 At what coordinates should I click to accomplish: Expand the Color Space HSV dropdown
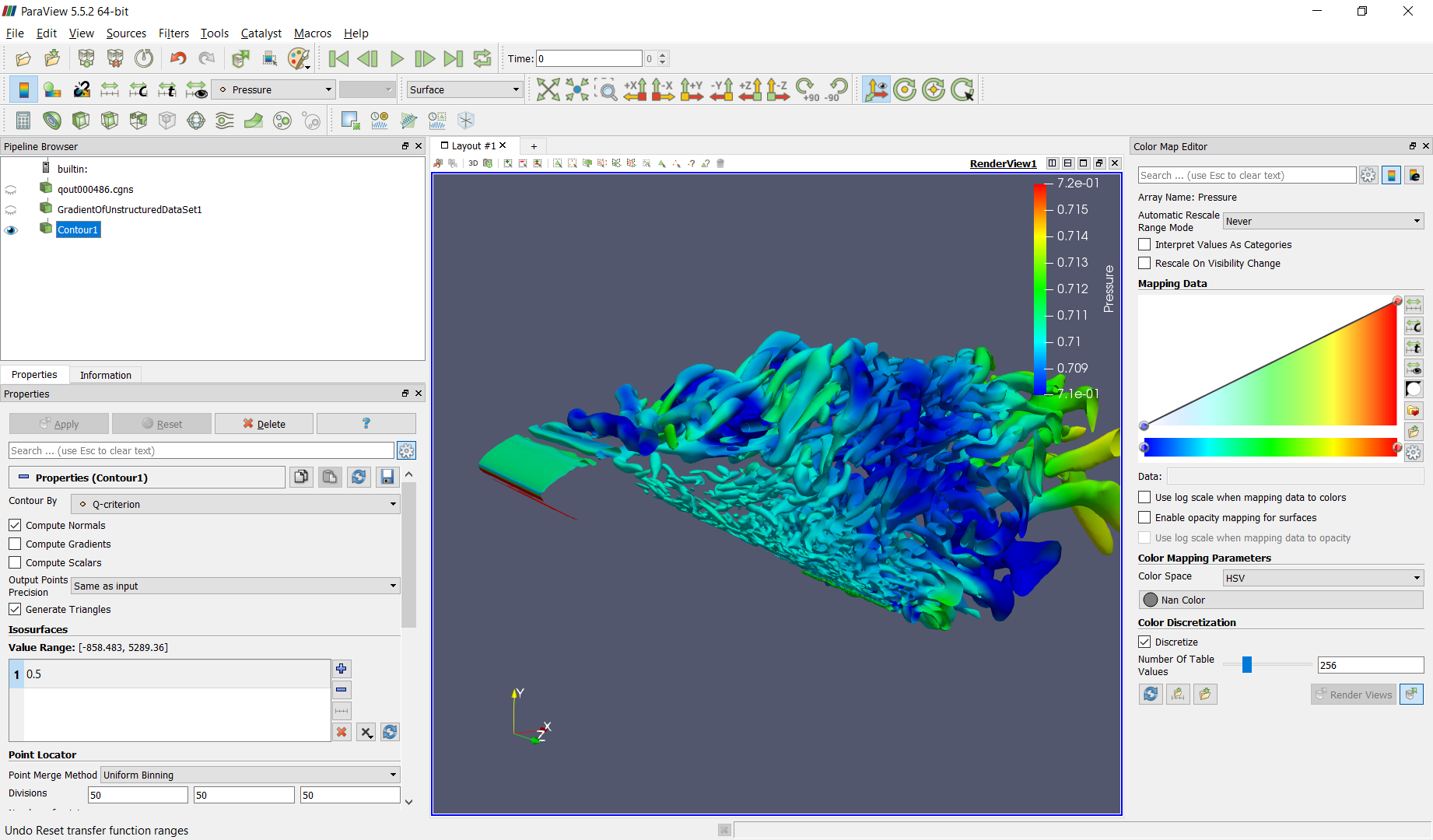point(1323,578)
